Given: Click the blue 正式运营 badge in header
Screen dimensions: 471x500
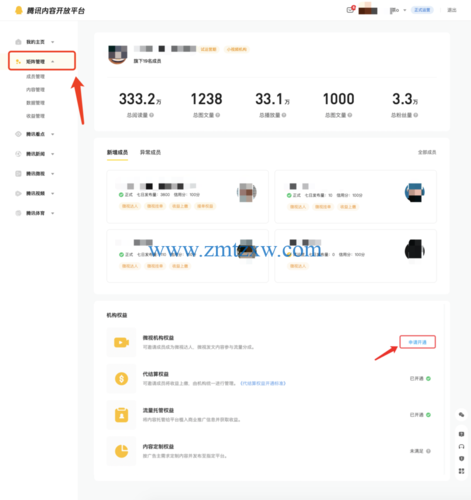Looking at the screenshot, I should pos(422,10).
